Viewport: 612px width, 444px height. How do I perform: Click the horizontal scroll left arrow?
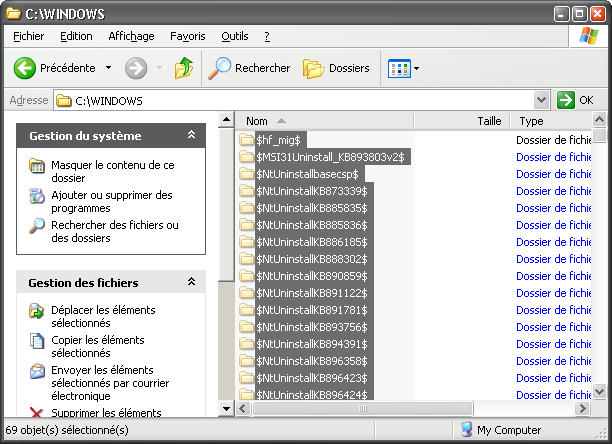point(242,408)
